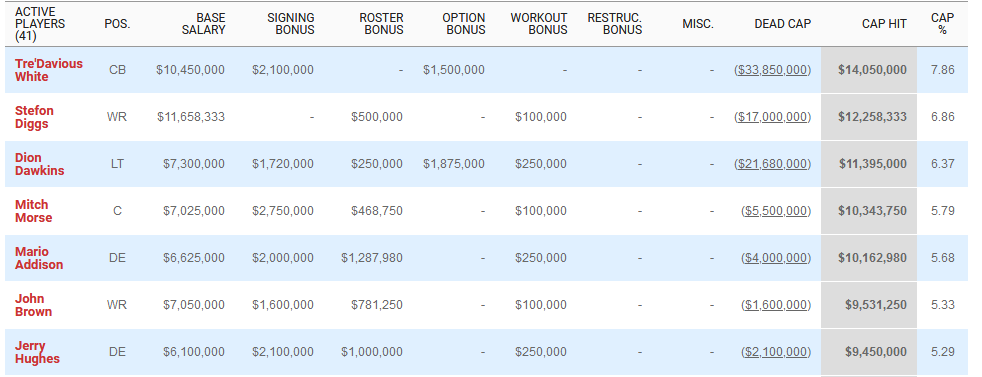Open Tre'Davious White dead cap ($33,850,000) link
This screenshot has height=377, width=982.
[773, 70]
